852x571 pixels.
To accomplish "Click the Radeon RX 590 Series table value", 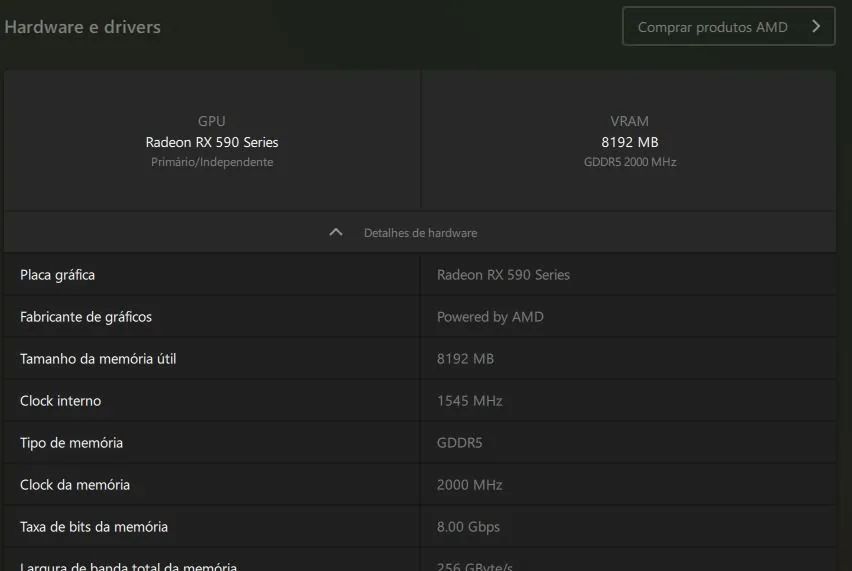I will point(503,275).
